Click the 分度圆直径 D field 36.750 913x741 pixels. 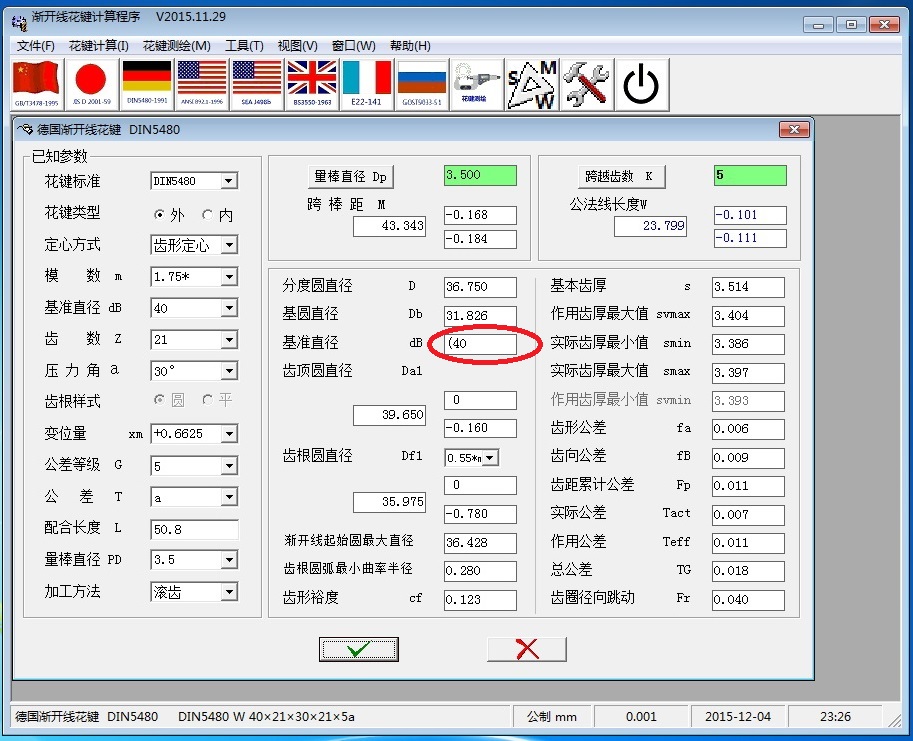[x=480, y=287]
